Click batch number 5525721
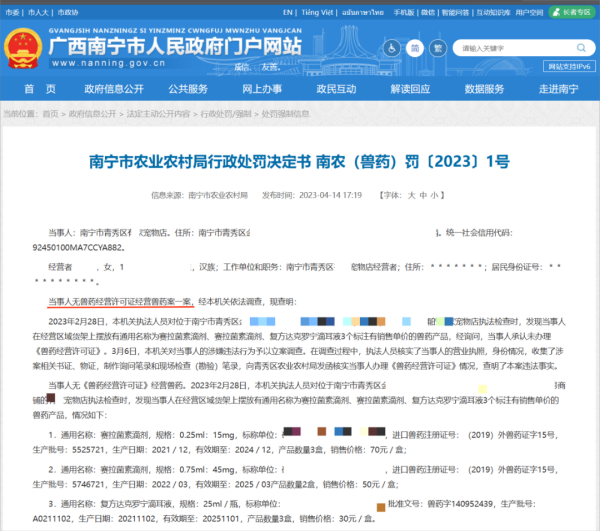600x531 pixels. point(89,450)
